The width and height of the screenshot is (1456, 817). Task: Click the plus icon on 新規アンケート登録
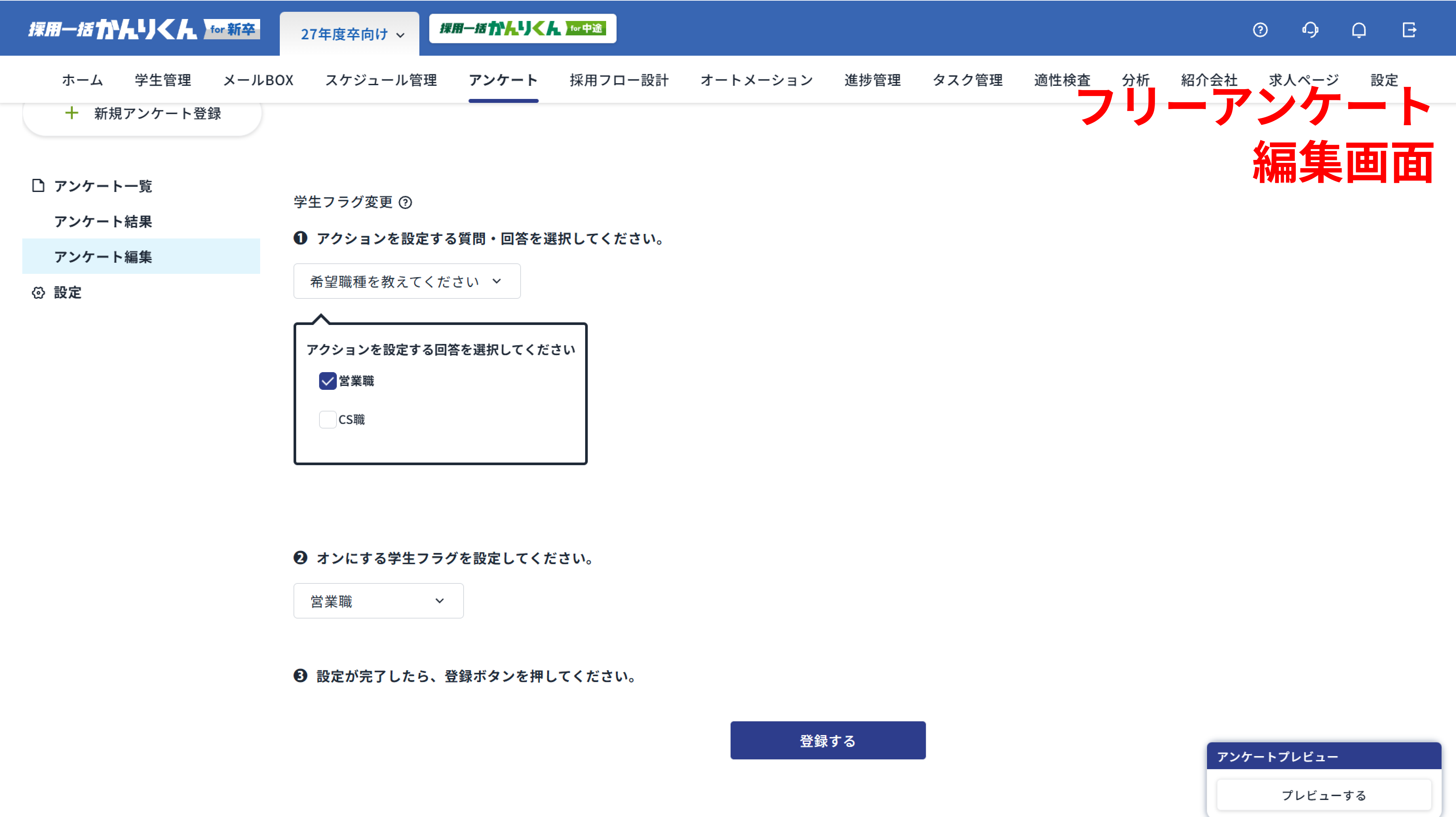71,113
